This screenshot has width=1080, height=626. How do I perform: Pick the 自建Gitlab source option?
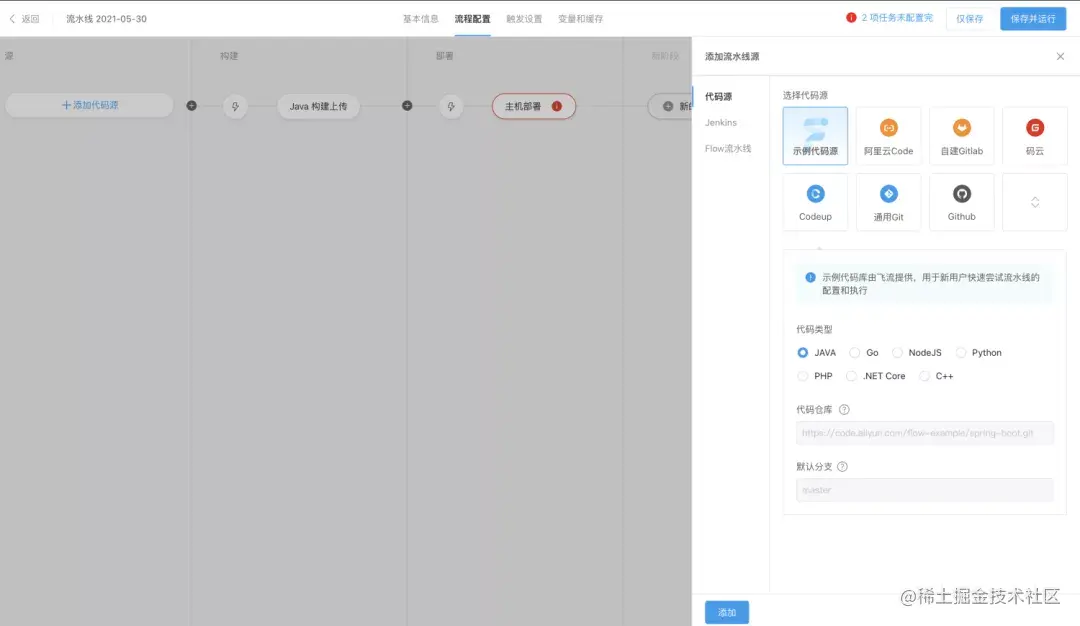point(962,136)
